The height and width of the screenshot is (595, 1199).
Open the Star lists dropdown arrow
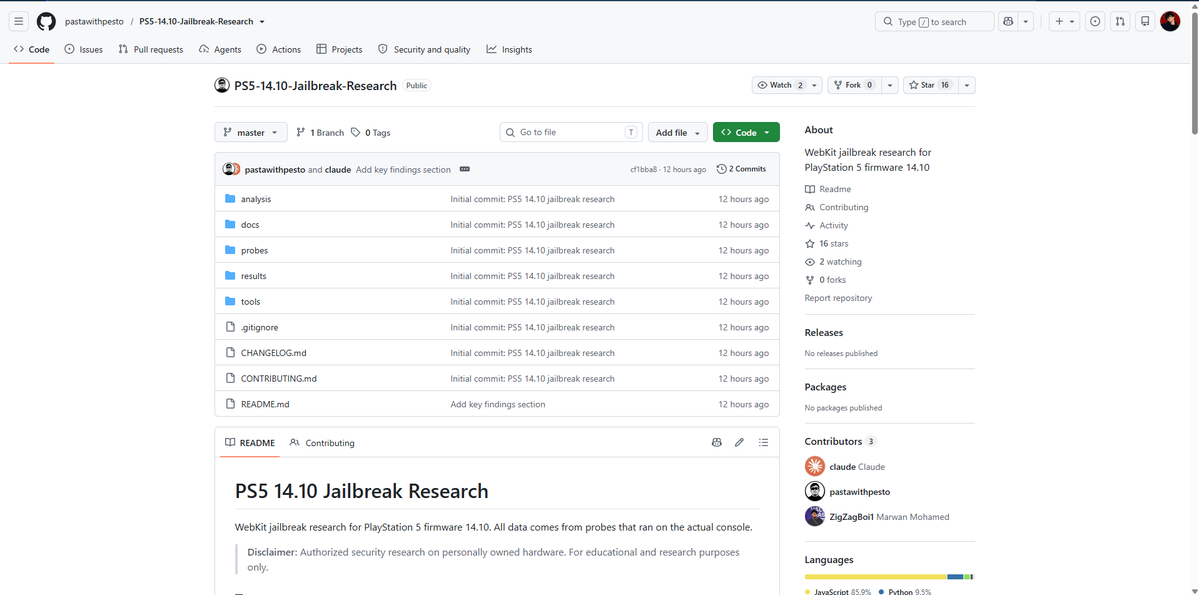(x=967, y=85)
